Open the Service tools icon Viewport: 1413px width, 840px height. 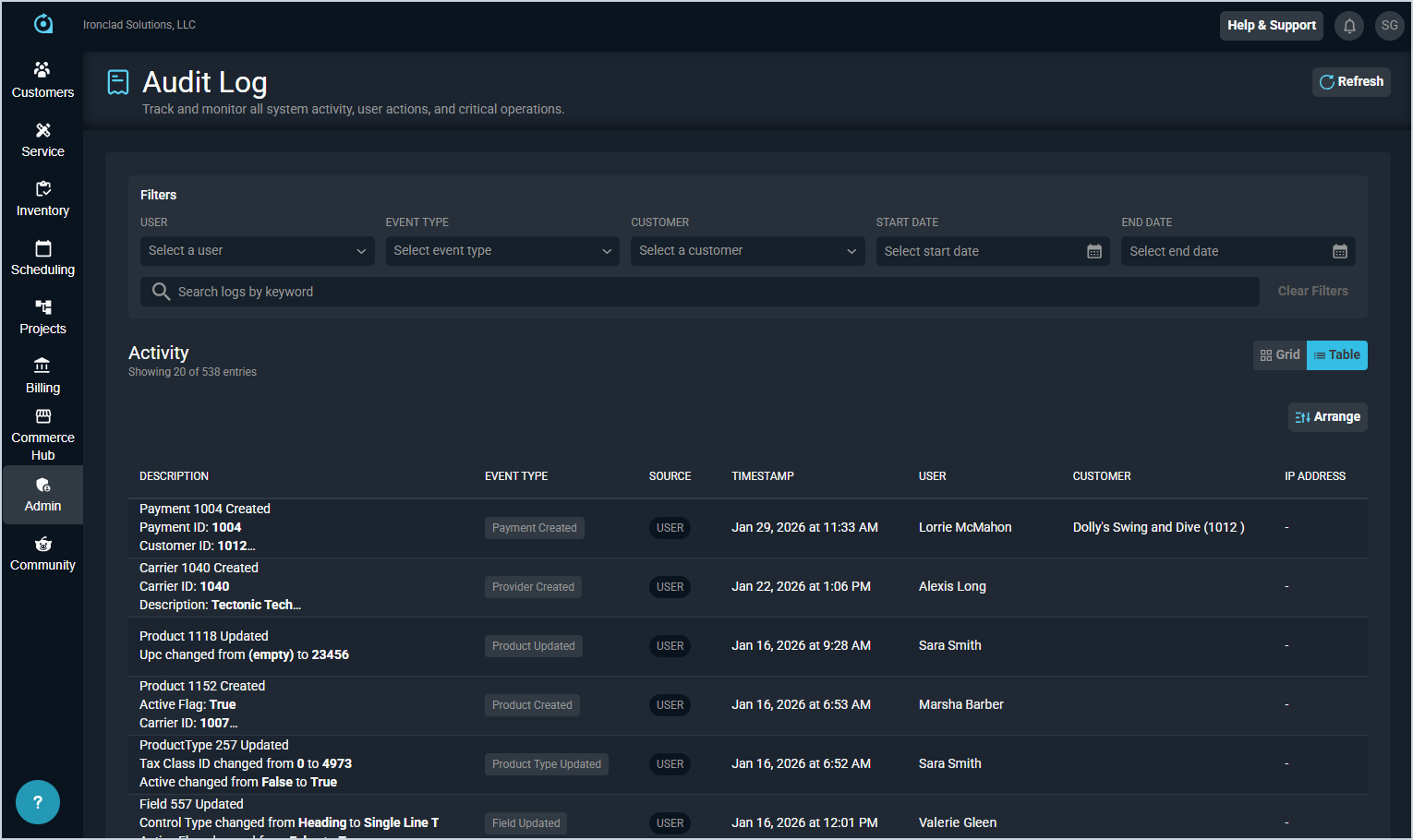pos(42,130)
